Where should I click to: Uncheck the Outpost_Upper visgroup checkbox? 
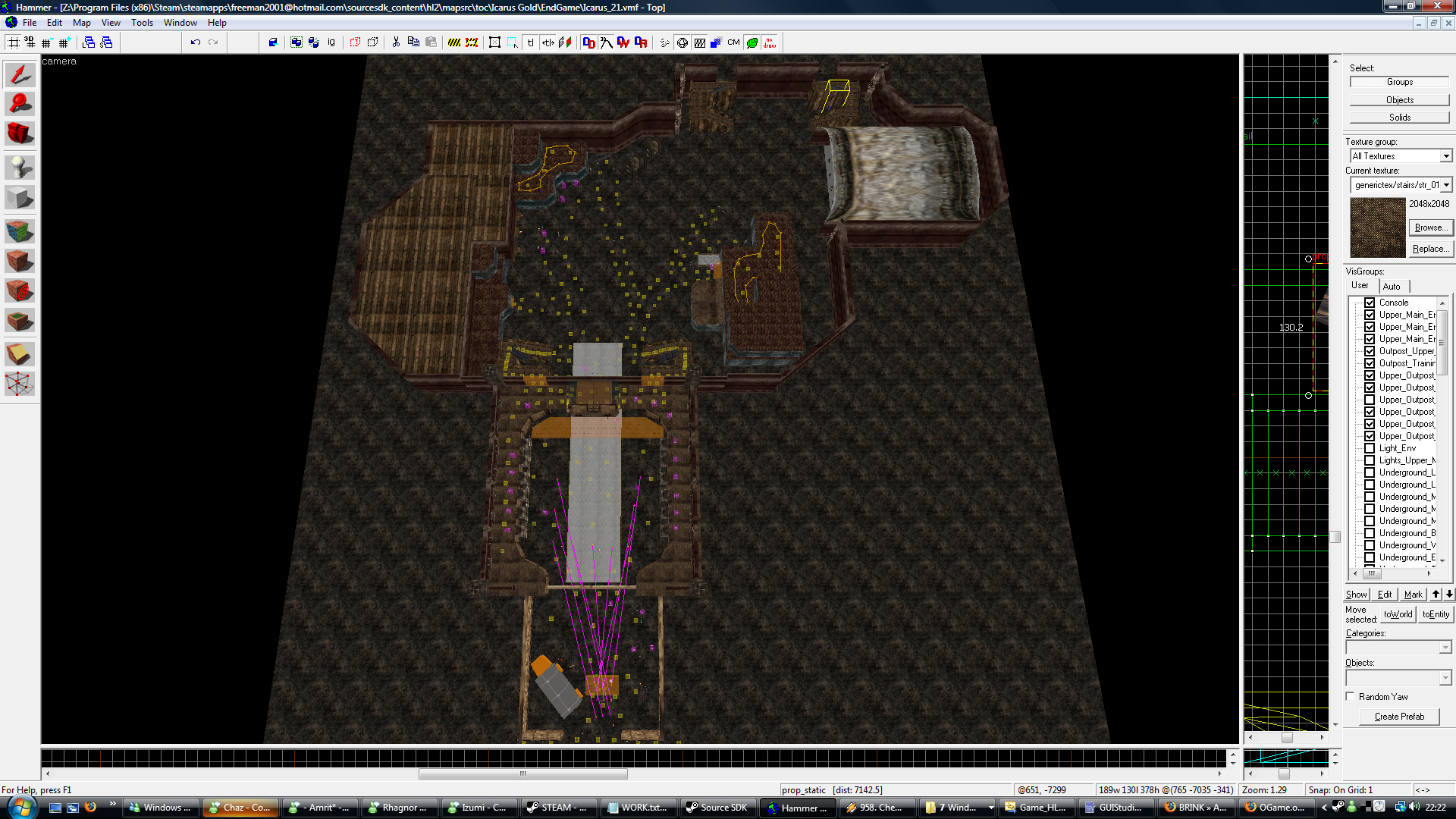point(1370,351)
